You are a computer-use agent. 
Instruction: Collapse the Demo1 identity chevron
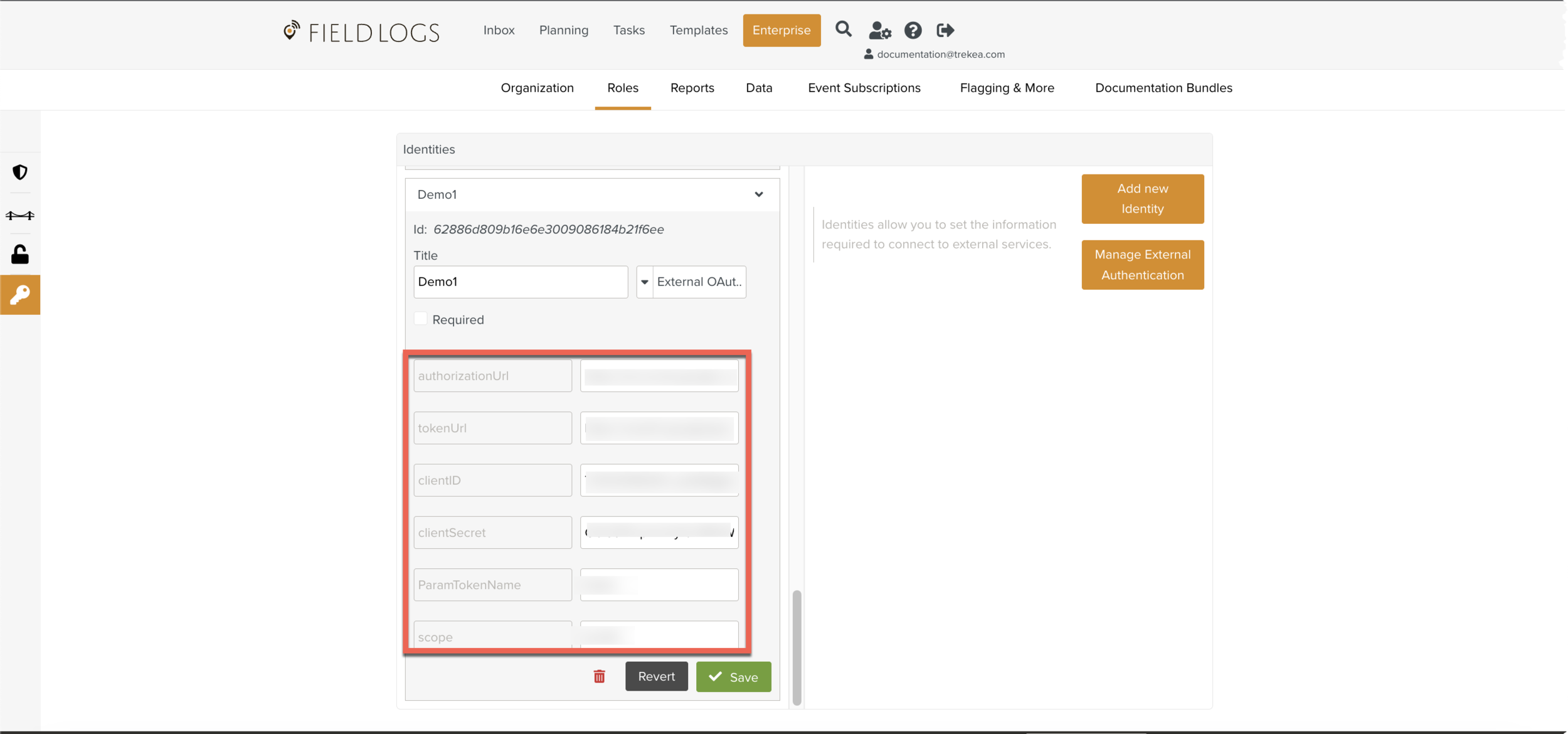coord(758,194)
